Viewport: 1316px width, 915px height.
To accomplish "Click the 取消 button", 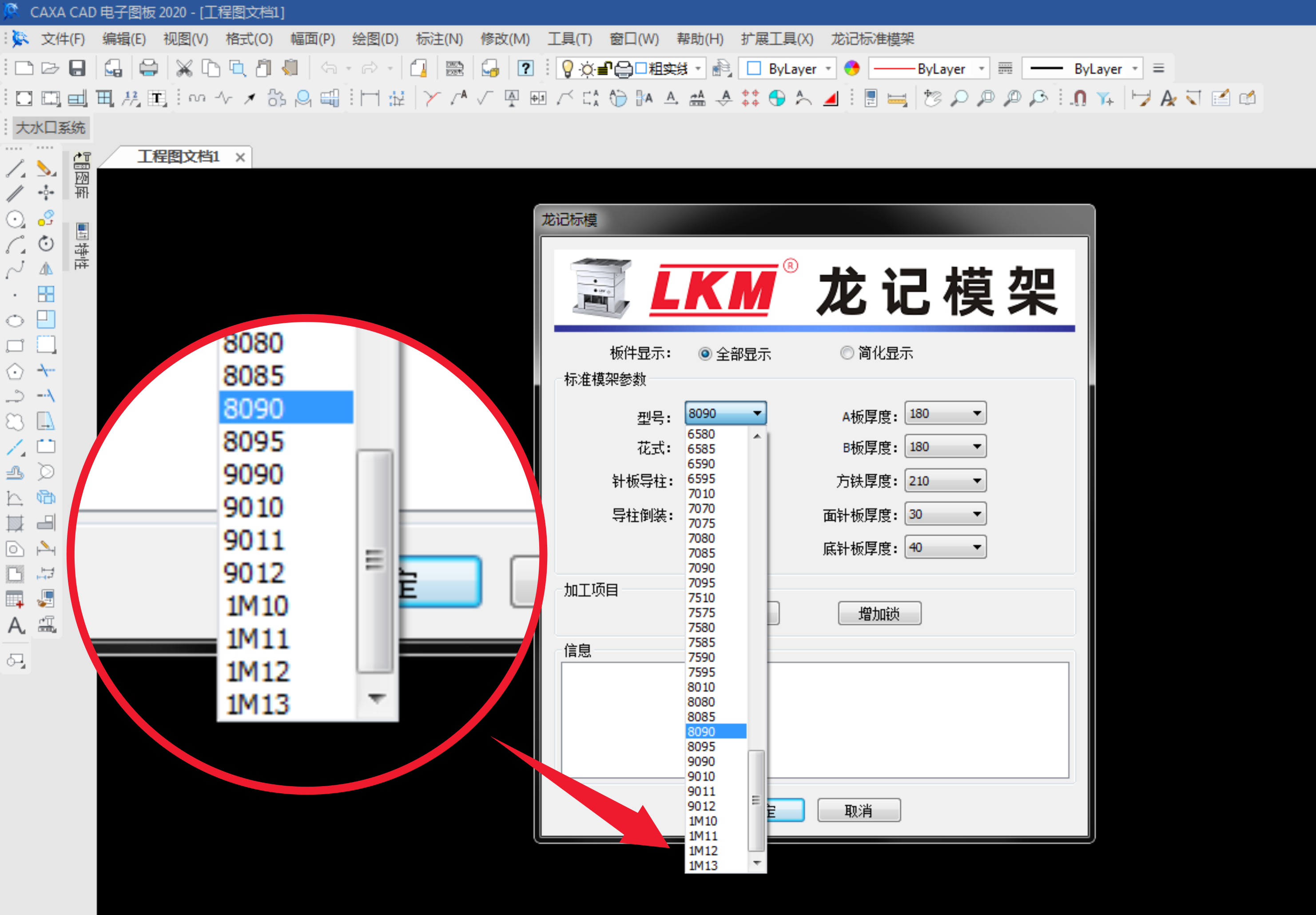I will click(x=858, y=810).
